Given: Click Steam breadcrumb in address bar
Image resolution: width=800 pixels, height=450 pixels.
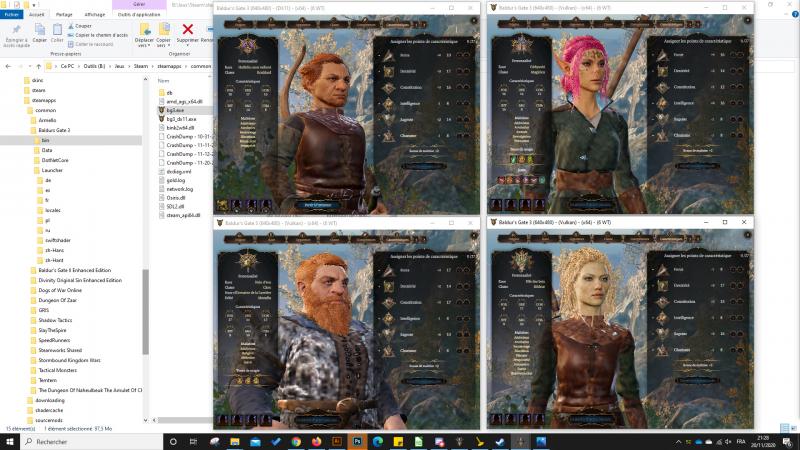Looking at the screenshot, I should click(141, 66).
